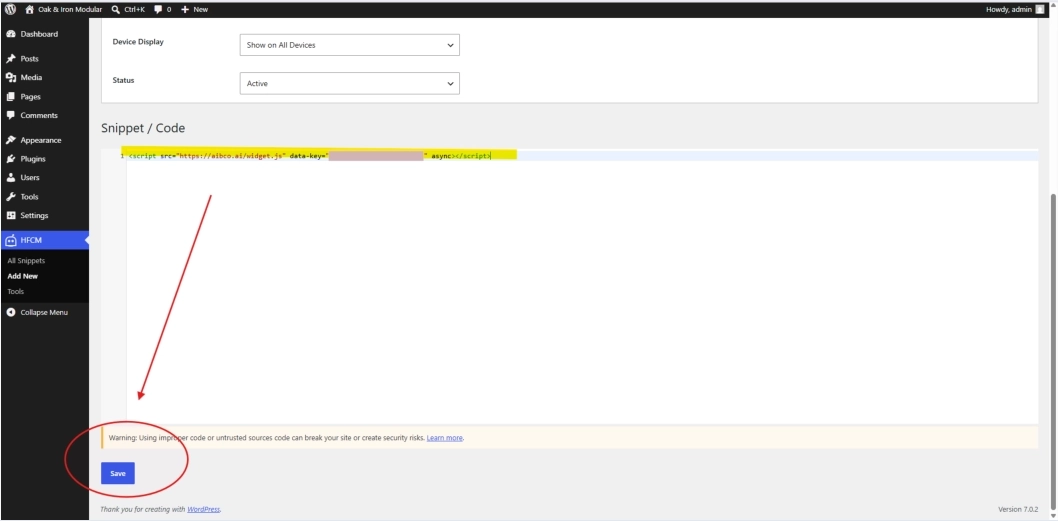Open the WordPress footer link
1058x521 pixels.
[204, 509]
